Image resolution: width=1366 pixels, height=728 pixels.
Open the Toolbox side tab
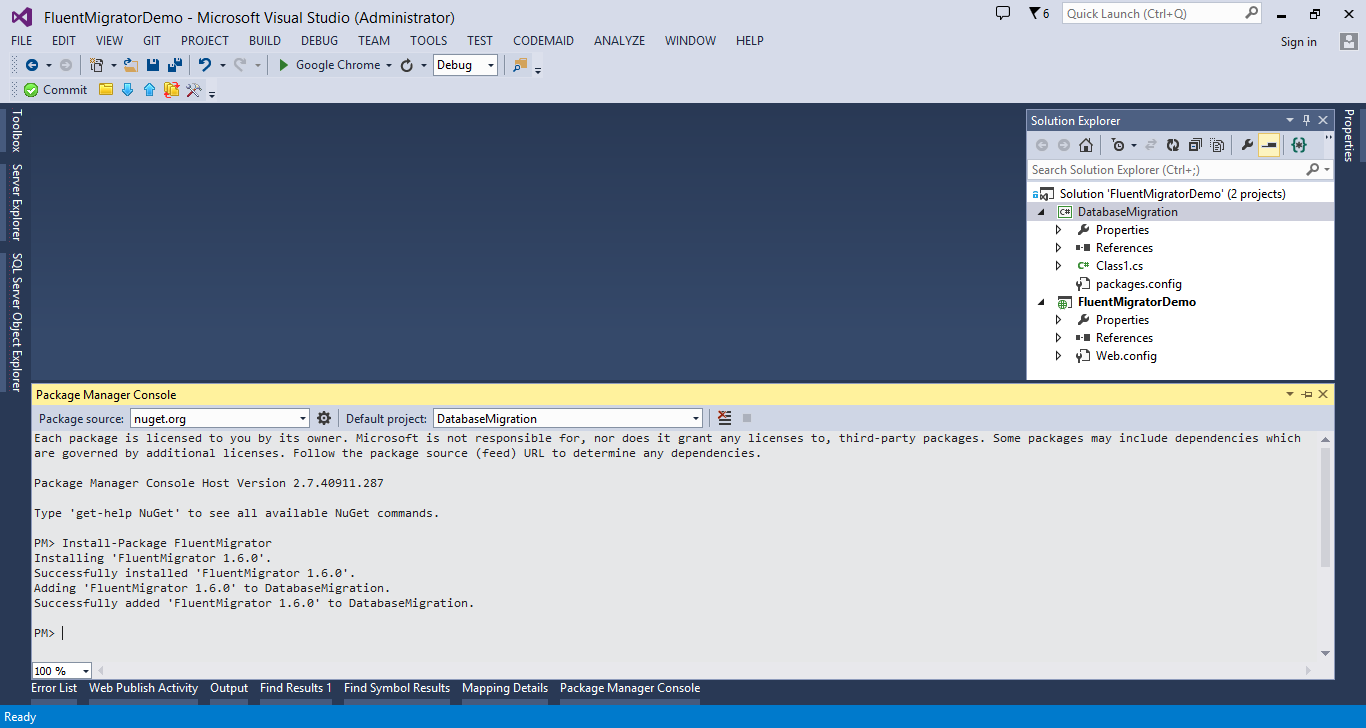[15, 131]
